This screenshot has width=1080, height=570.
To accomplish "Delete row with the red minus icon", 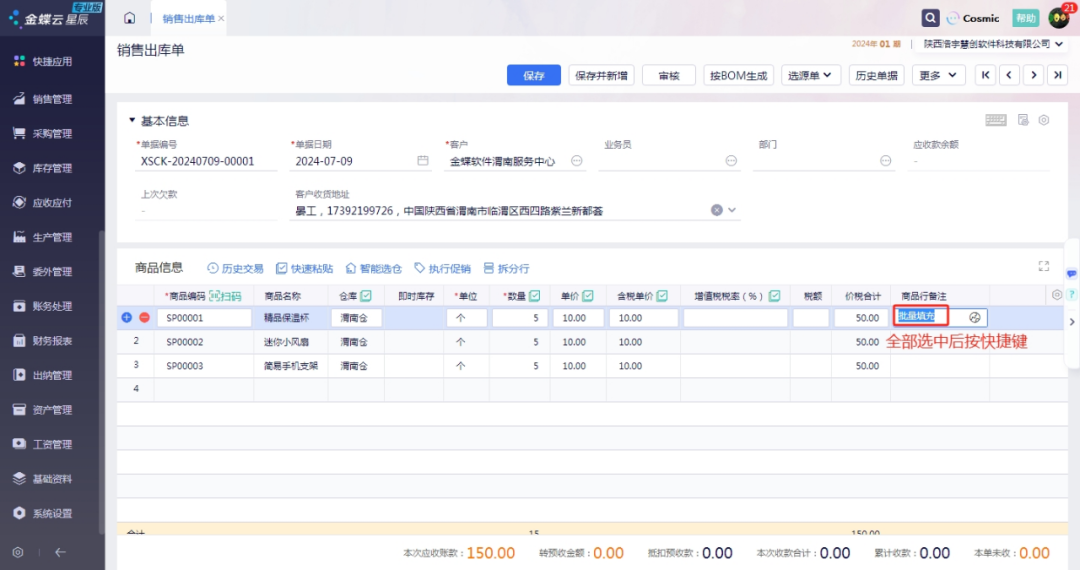I will coord(144,317).
